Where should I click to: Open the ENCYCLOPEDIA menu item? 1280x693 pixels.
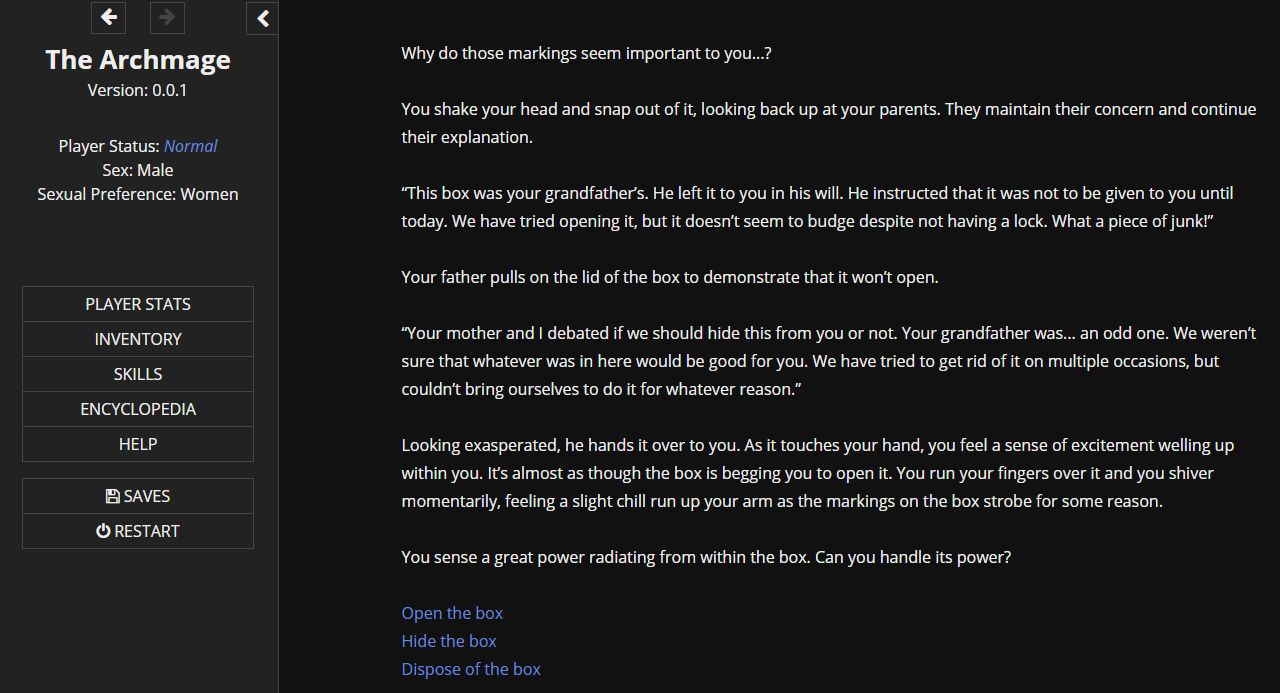[x=138, y=409]
